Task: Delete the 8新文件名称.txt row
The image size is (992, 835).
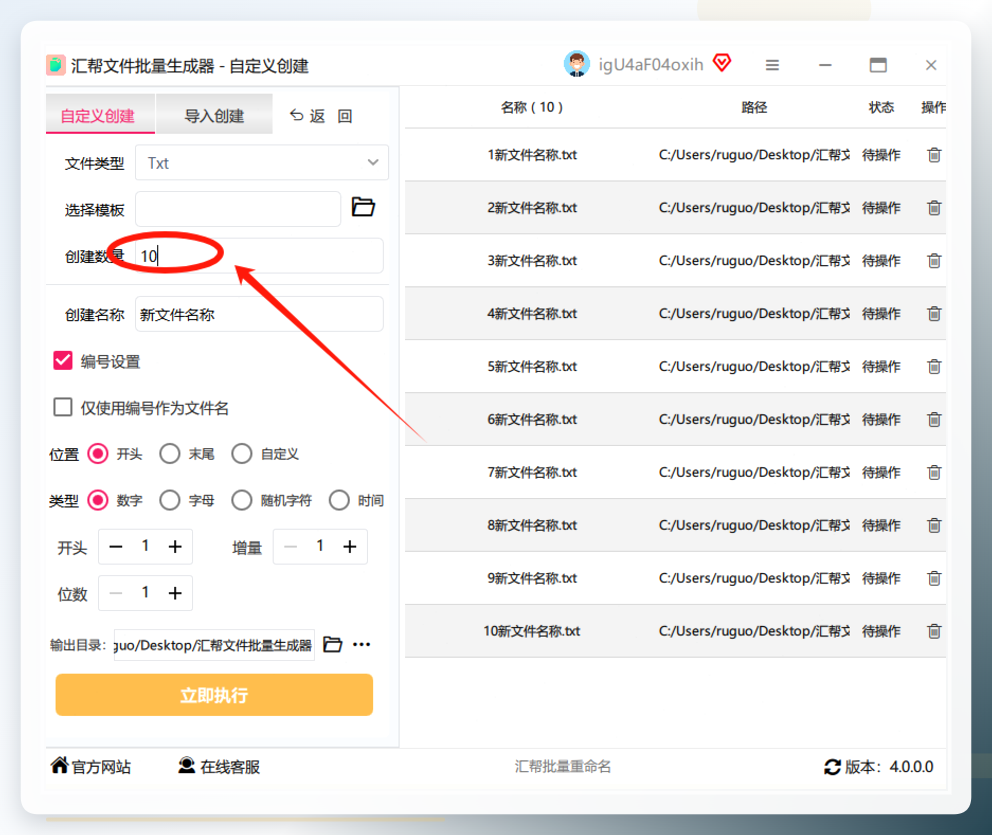Action: click(934, 525)
